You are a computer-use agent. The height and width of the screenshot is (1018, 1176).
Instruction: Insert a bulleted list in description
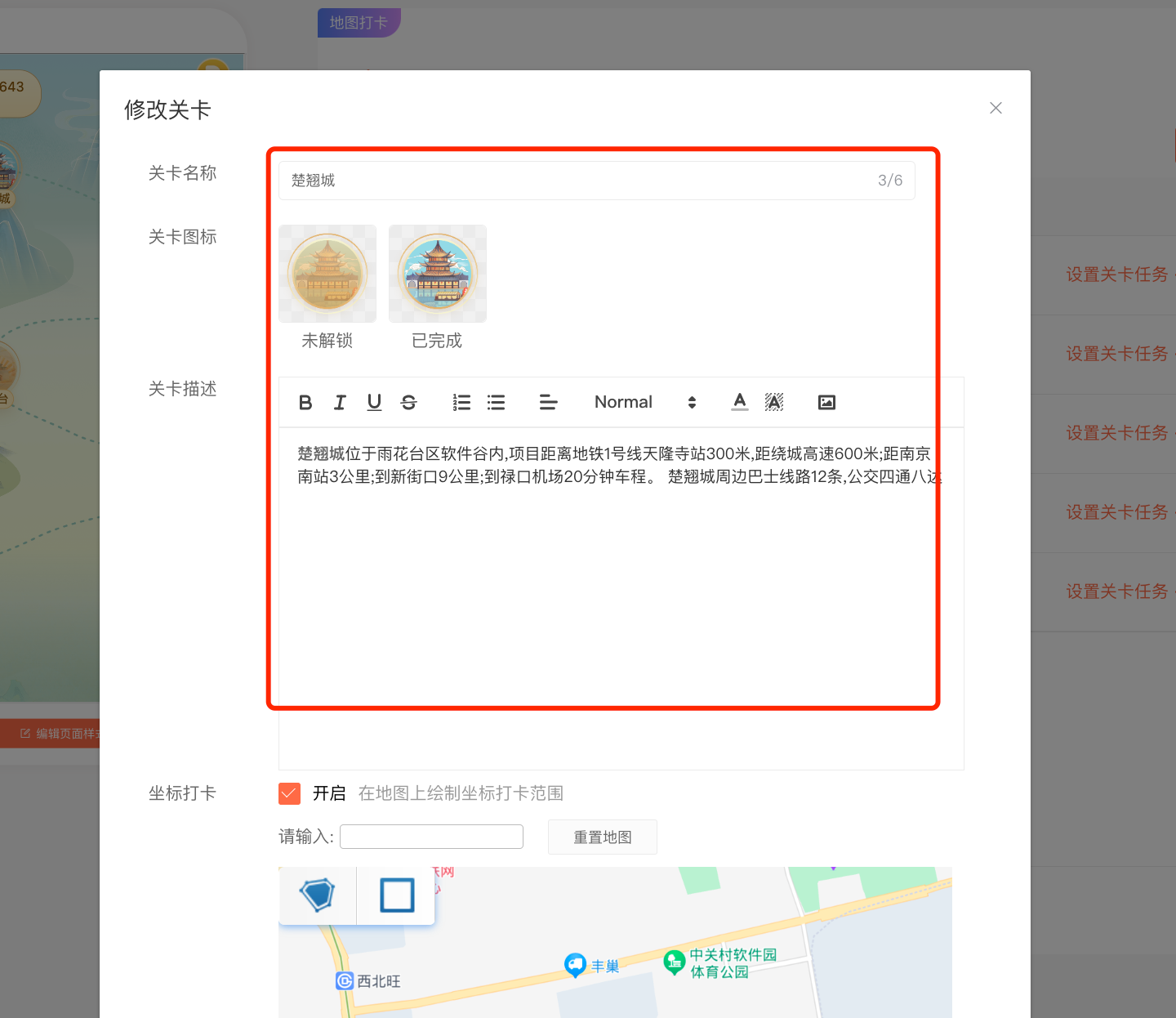pos(496,402)
